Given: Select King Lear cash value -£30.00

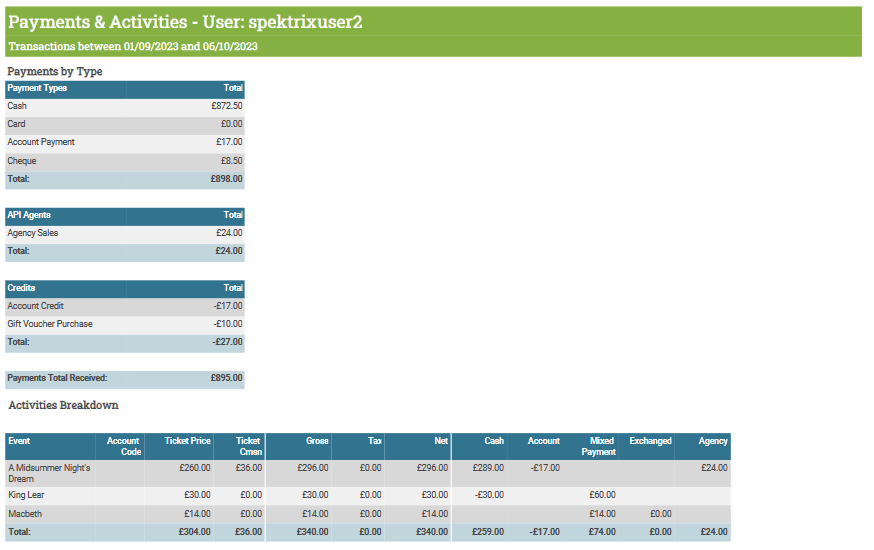Looking at the screenshot, I should 489,495.
